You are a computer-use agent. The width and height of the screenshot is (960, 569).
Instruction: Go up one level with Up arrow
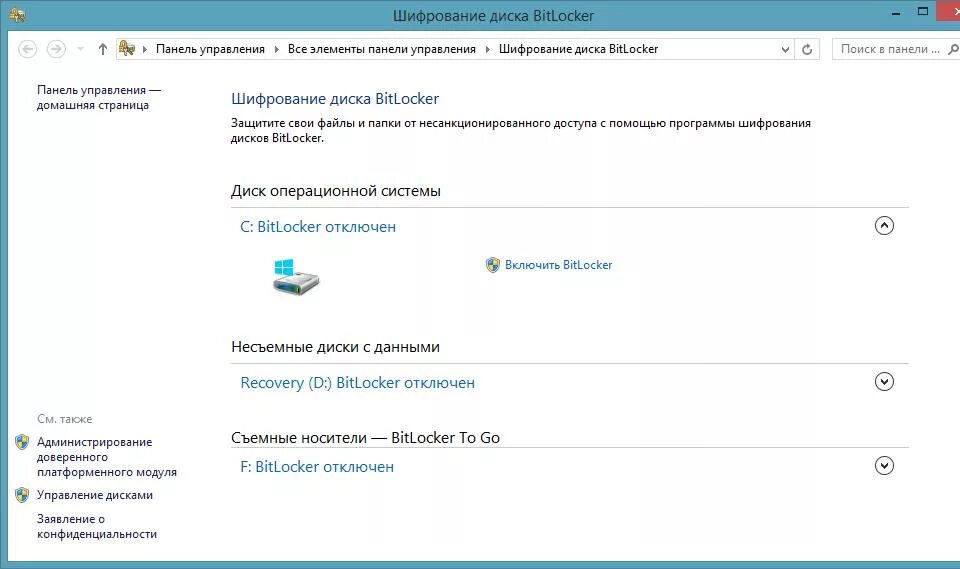pos(103,49)
